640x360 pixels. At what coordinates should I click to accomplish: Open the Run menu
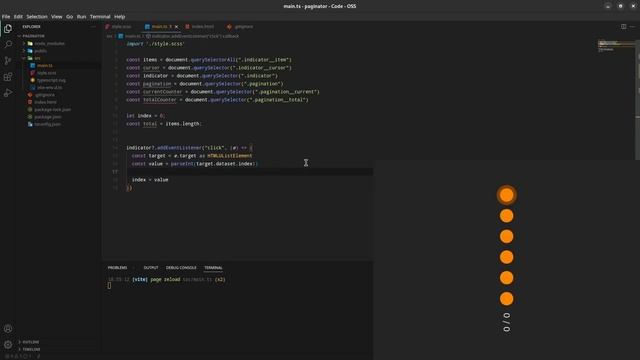tap(82, 17)
